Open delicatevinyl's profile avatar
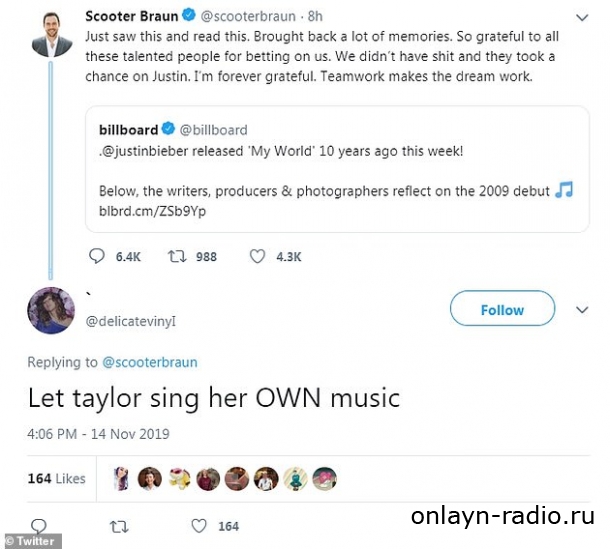Viewport: 610px width, 549px height. pyautogui.click(x=50, y=311)
